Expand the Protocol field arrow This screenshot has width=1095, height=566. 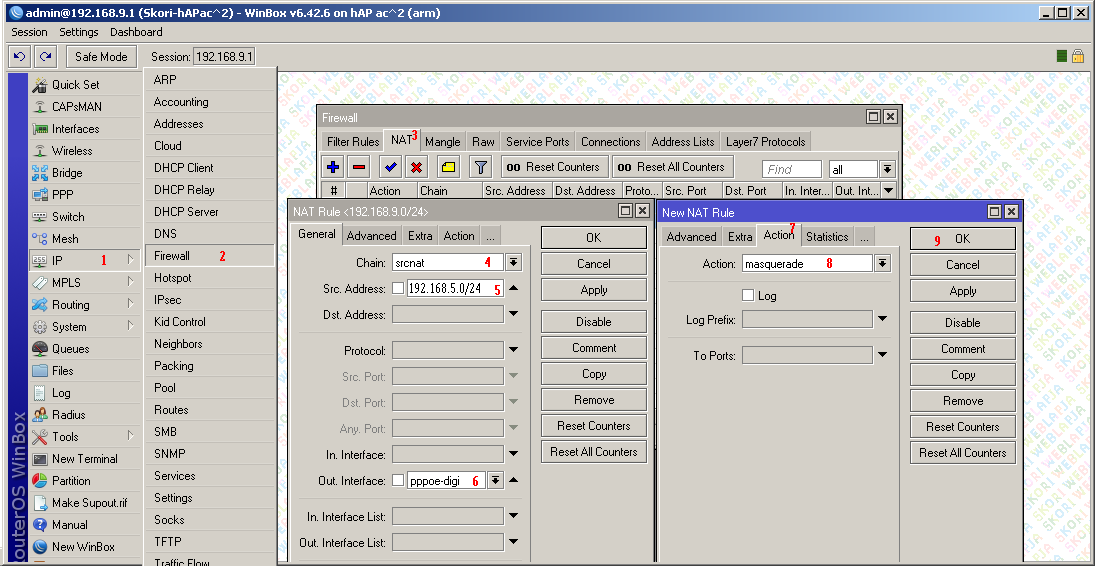point(513,351)
